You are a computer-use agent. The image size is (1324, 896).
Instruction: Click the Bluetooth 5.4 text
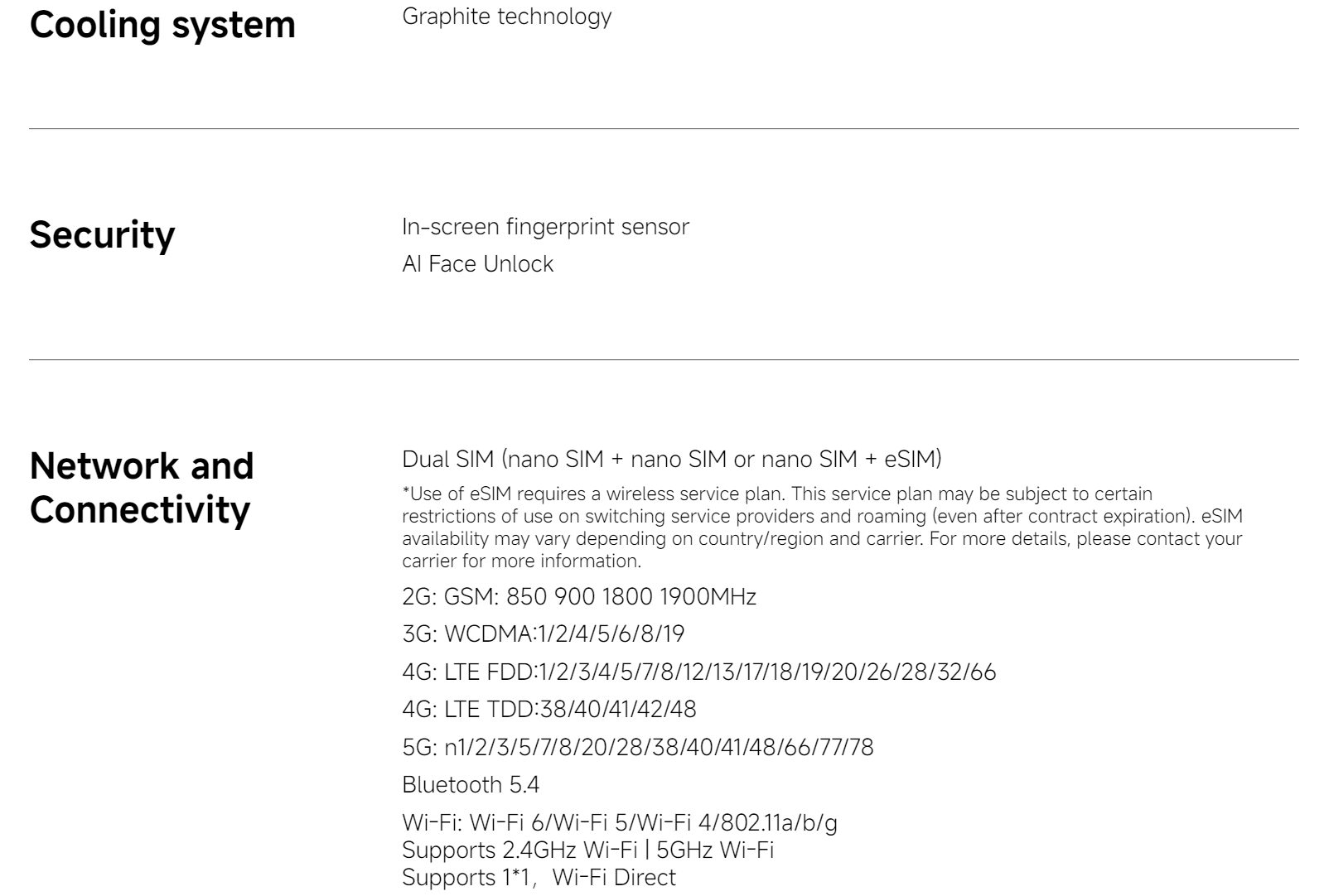[x=471, y=784]
